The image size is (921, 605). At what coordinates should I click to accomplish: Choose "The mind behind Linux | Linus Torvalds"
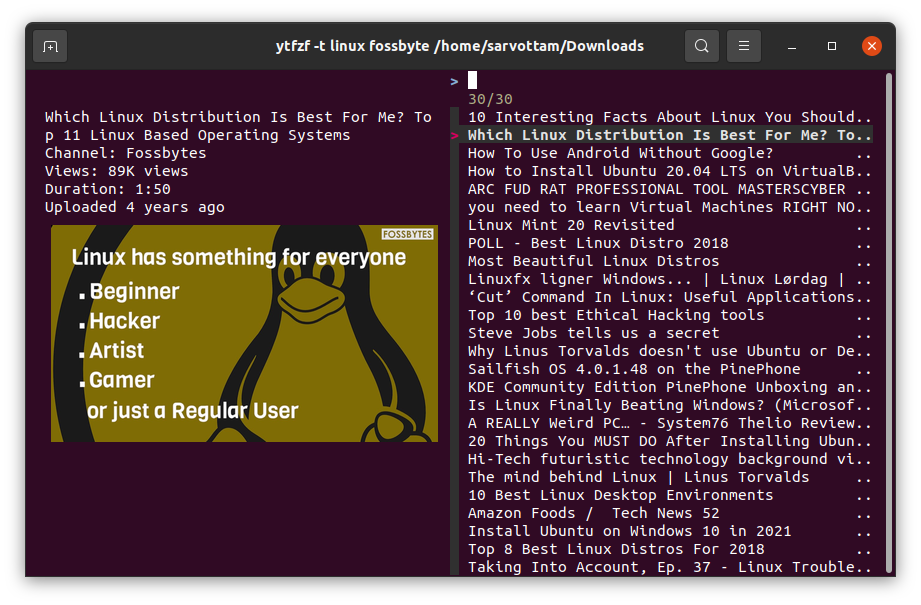coord(638,477)
